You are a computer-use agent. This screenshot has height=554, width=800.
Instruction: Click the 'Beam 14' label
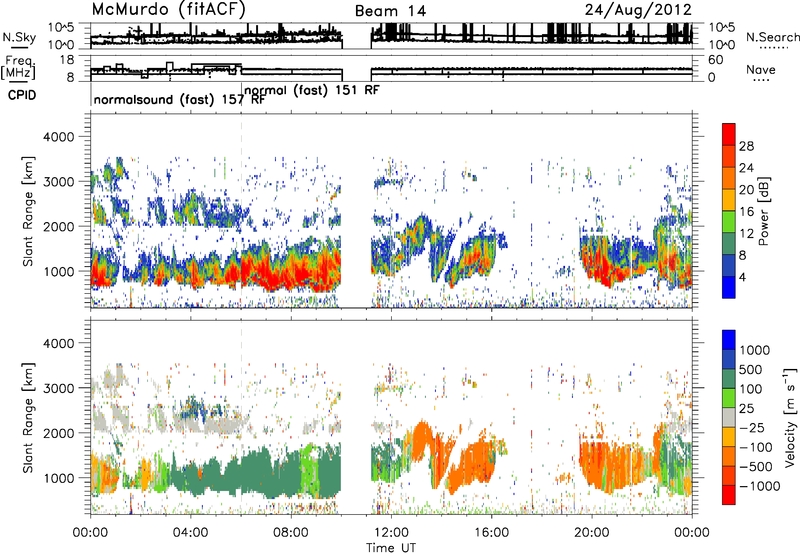click(x=390, y=11)
